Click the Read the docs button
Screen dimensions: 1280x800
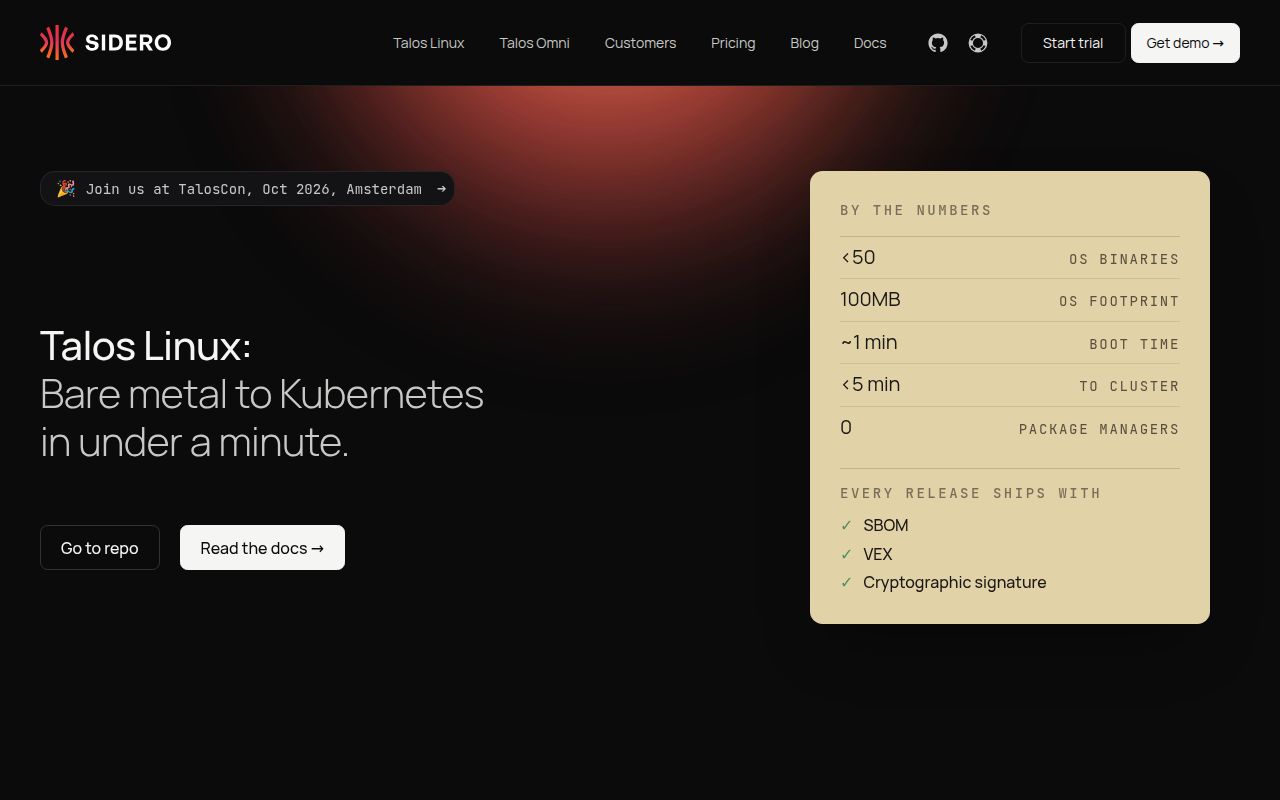[262, 548]
